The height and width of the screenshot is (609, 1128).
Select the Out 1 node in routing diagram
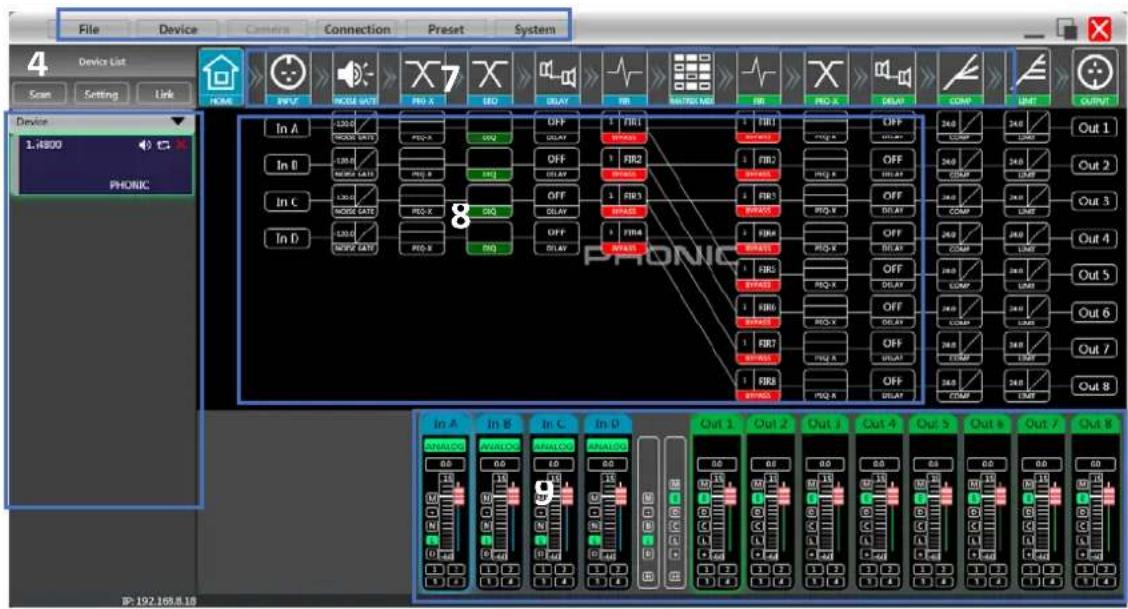click(1093, 127)
